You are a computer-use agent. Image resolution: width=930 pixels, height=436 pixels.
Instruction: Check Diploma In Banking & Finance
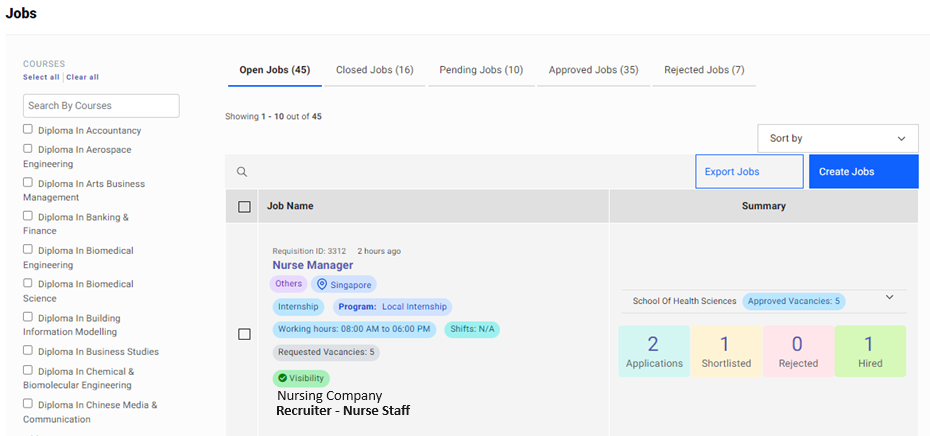tap(28, 216)
